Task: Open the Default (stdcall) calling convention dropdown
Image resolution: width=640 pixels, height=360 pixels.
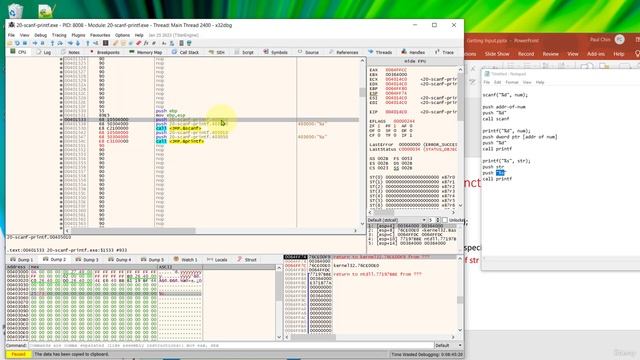Action: pos(397,220)
